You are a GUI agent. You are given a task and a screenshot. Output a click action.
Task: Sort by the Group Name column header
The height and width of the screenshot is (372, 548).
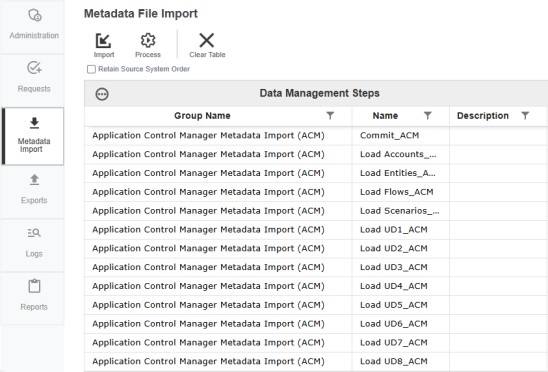click(202, 116)
